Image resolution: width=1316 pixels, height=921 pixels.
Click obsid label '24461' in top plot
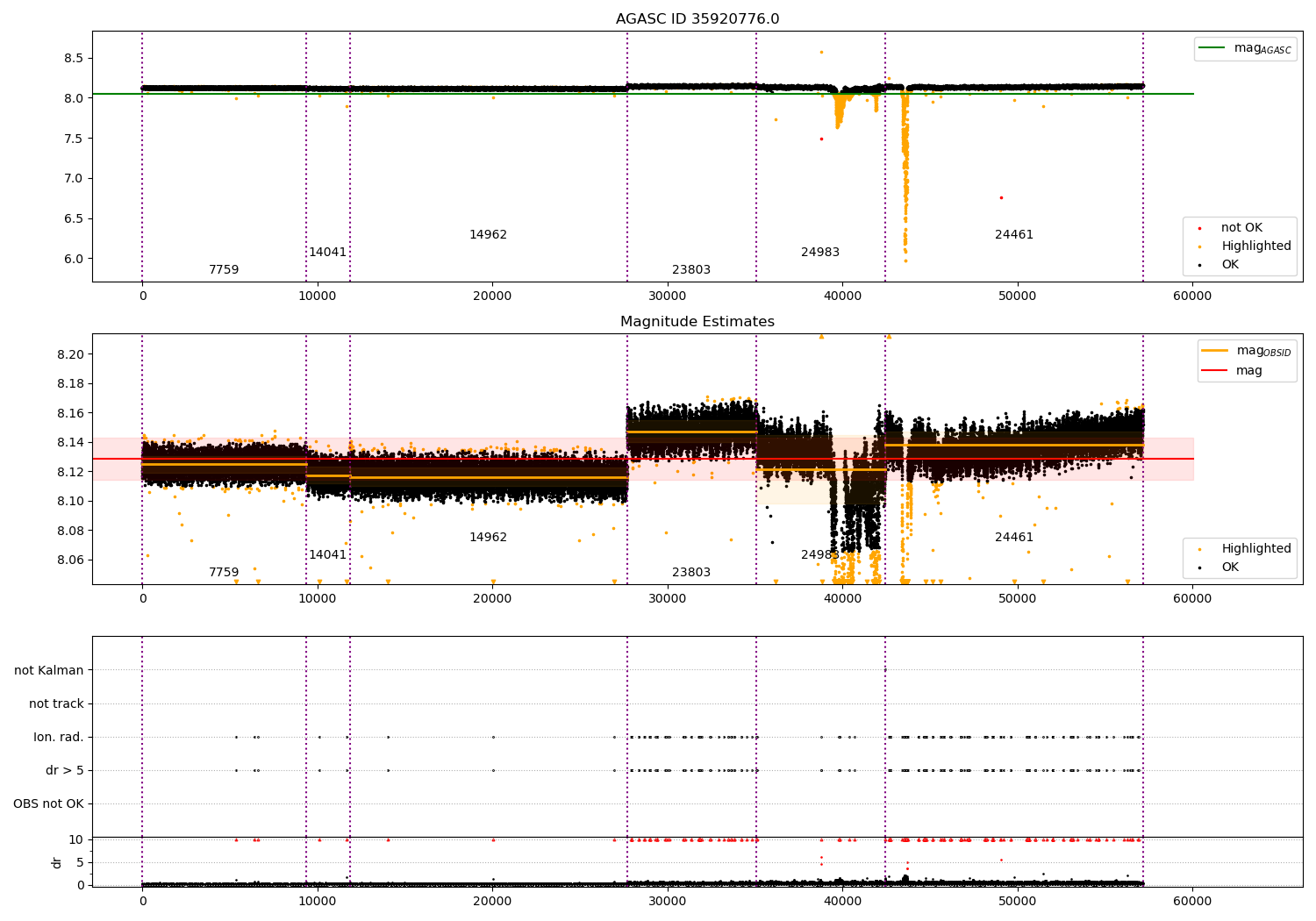[1014, 235]
